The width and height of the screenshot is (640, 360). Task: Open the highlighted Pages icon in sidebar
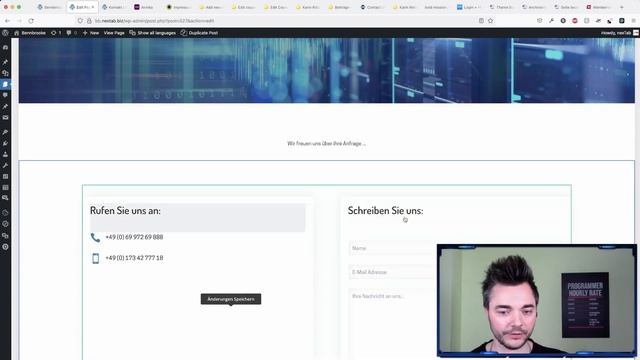pos(5,84)
